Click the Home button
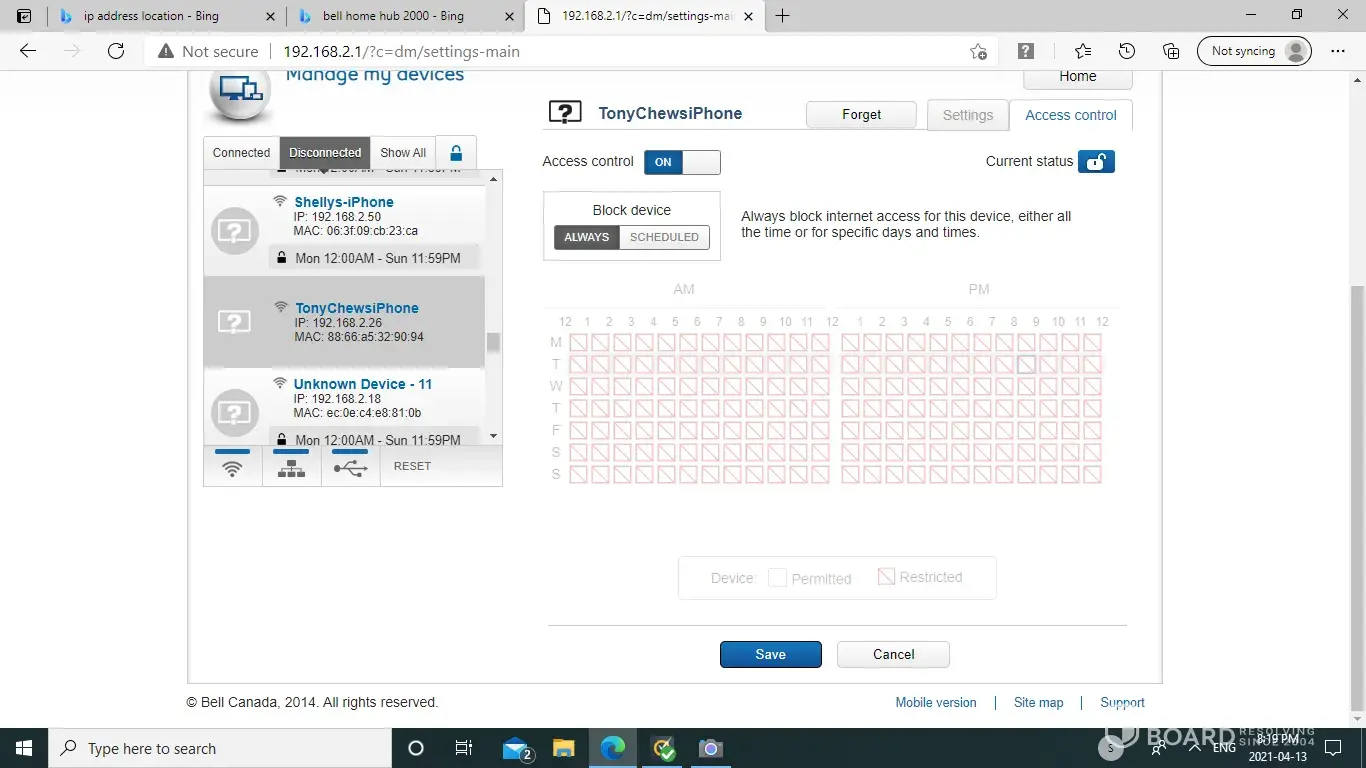The image size is (1366, 768). click(1078, 77)
